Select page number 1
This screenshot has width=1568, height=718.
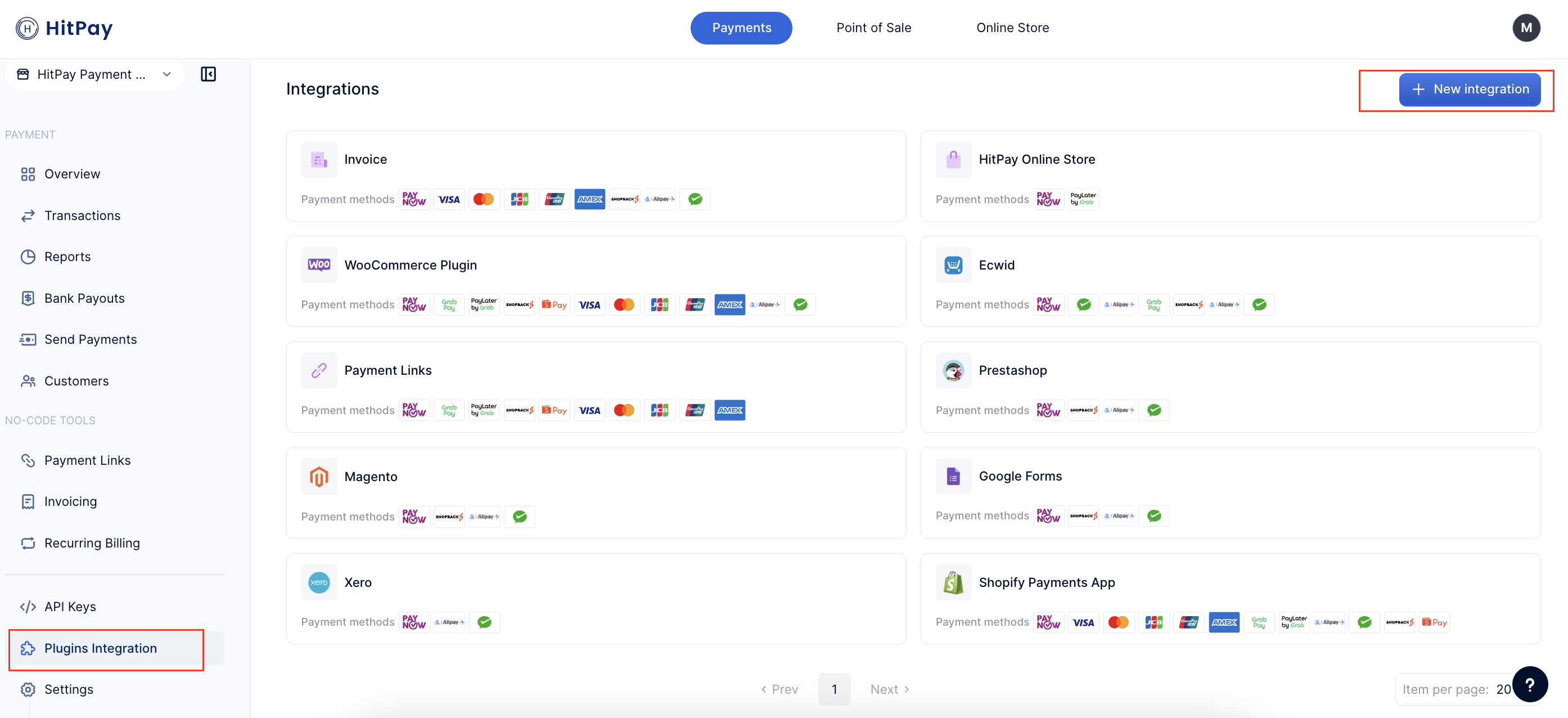[x=834, y=689]
